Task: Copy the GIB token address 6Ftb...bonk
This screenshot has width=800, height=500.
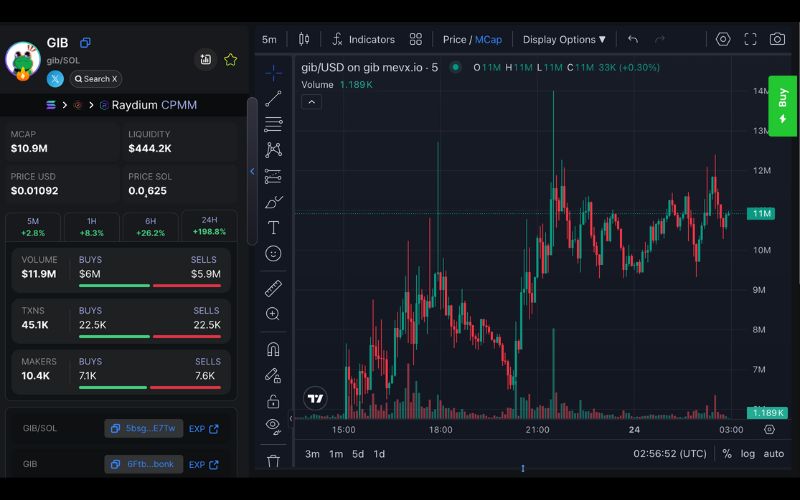Action: click(143, 464)
